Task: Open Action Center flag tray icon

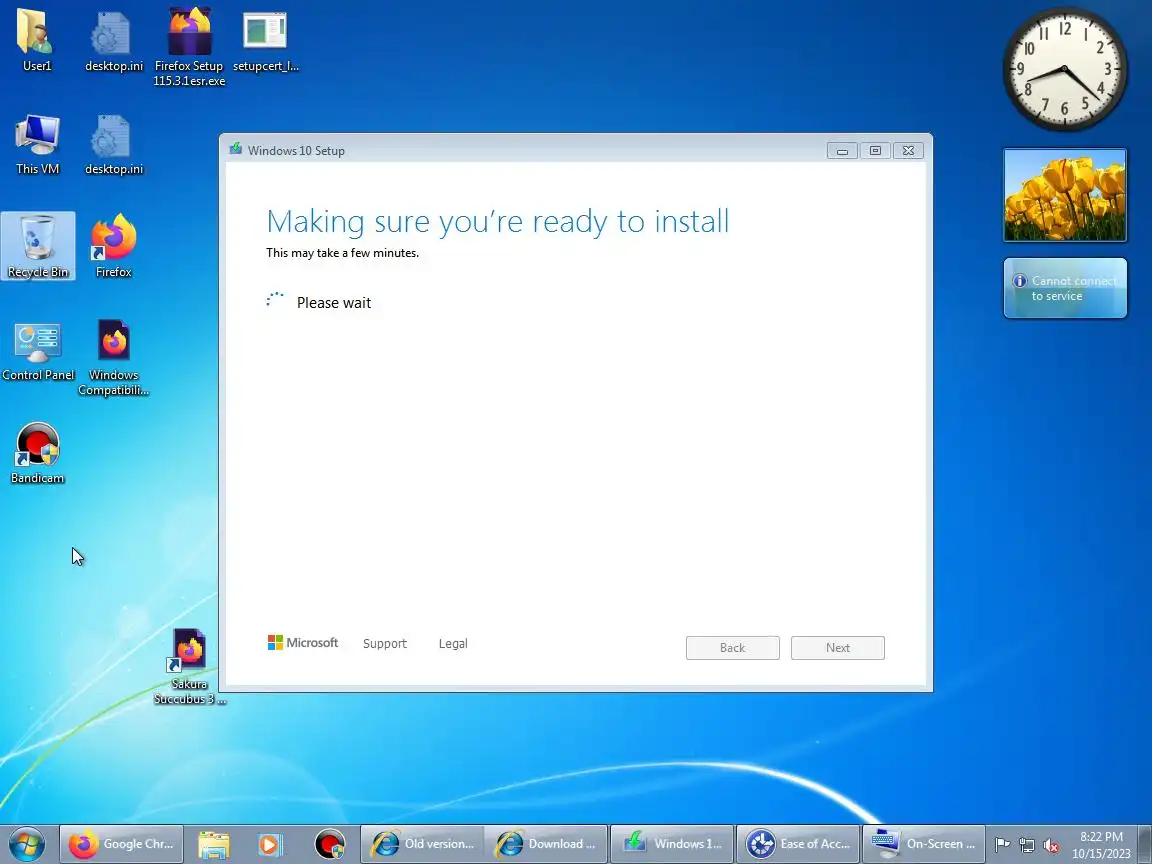Action: (x=1002, y=846)
